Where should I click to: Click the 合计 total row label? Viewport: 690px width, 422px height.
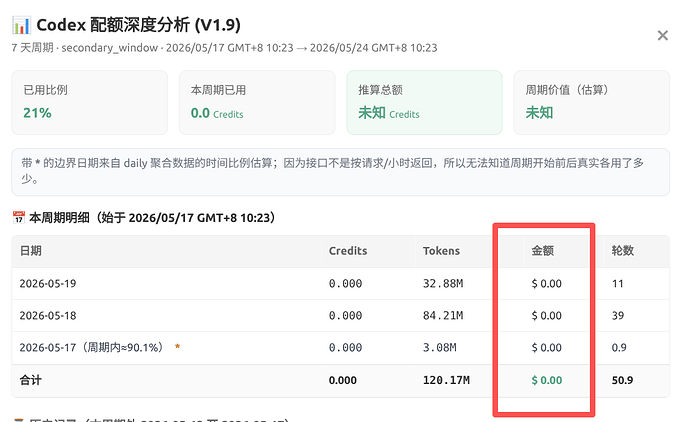coord(31,380)
